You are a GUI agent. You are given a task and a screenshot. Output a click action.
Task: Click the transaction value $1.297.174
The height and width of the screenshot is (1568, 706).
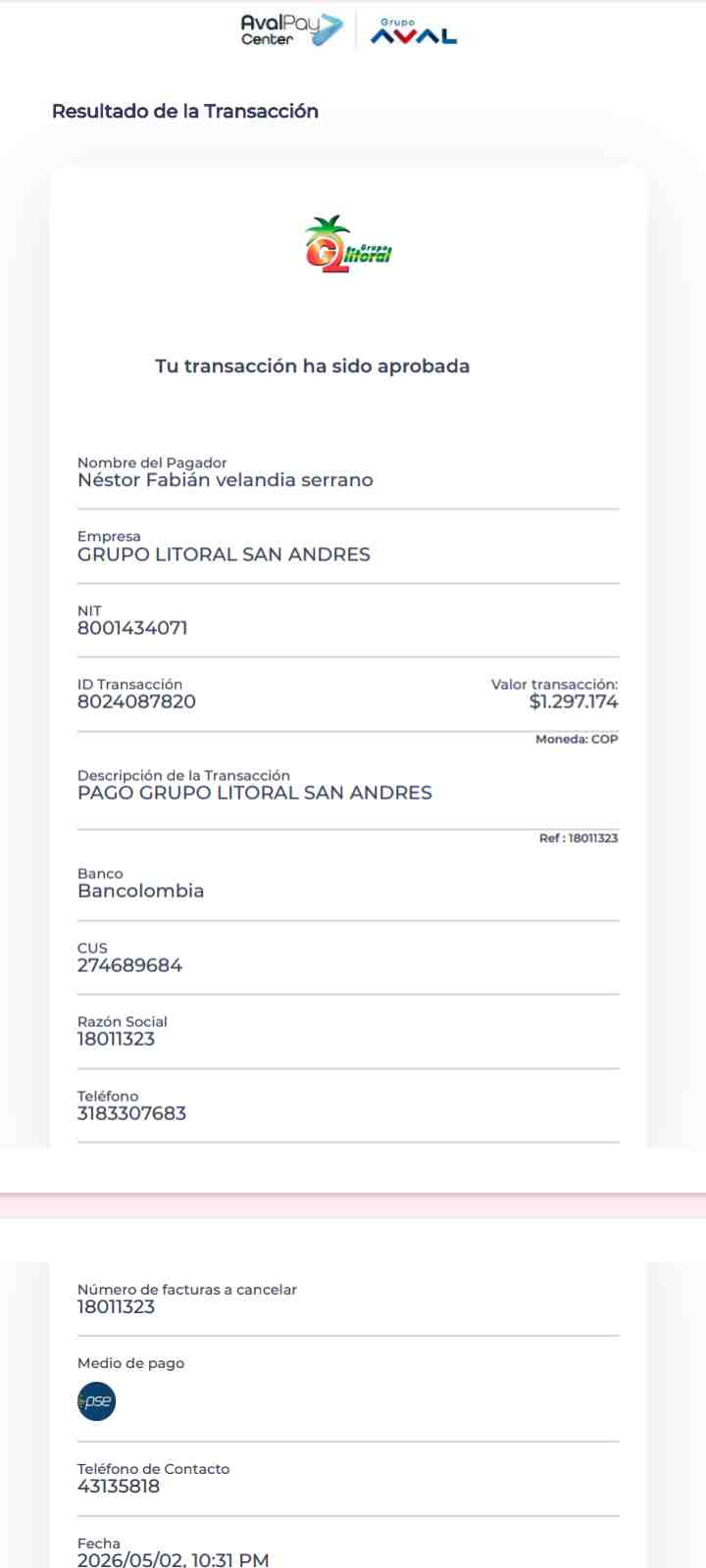[x=574, y=702]
